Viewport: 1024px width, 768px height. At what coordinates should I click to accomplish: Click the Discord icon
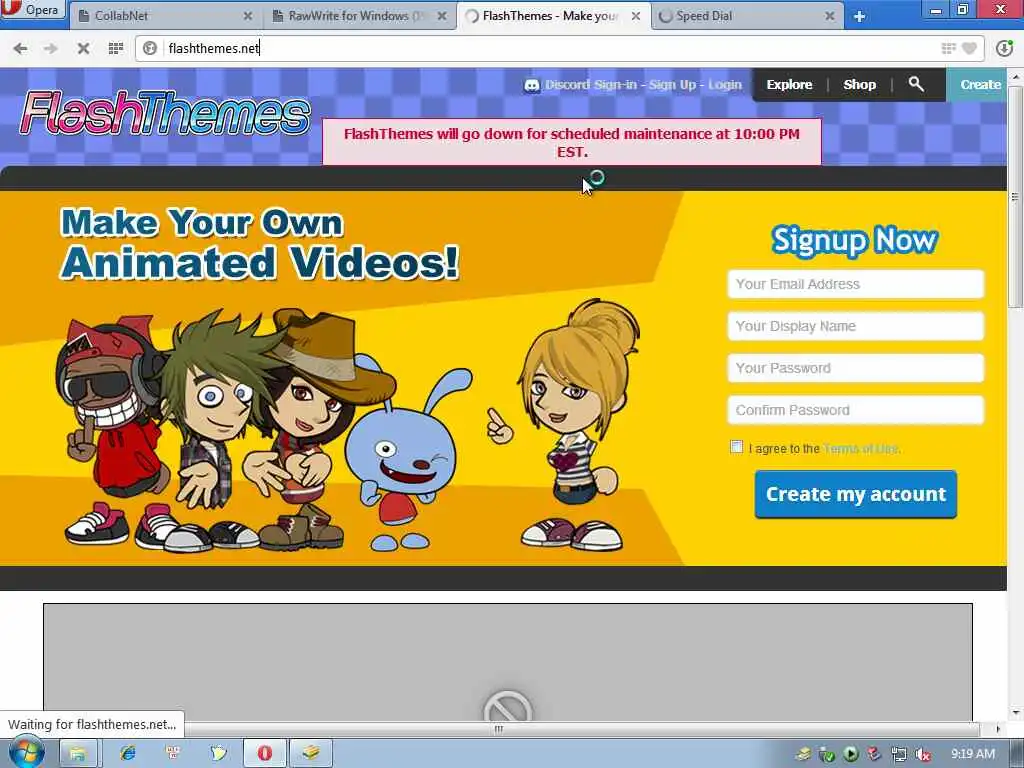click(x=532, y=85)
